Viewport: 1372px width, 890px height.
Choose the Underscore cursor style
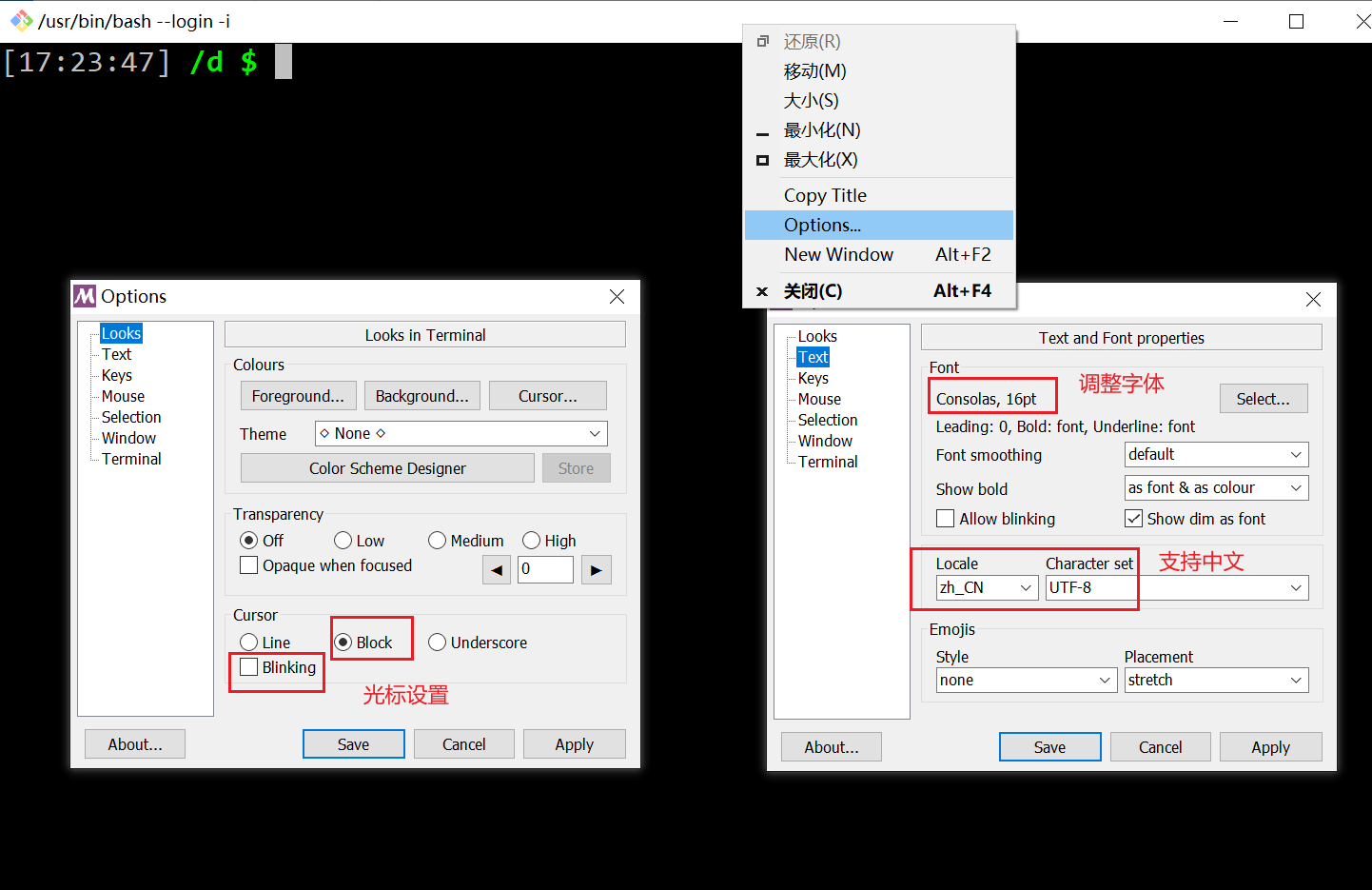[437, 642]
